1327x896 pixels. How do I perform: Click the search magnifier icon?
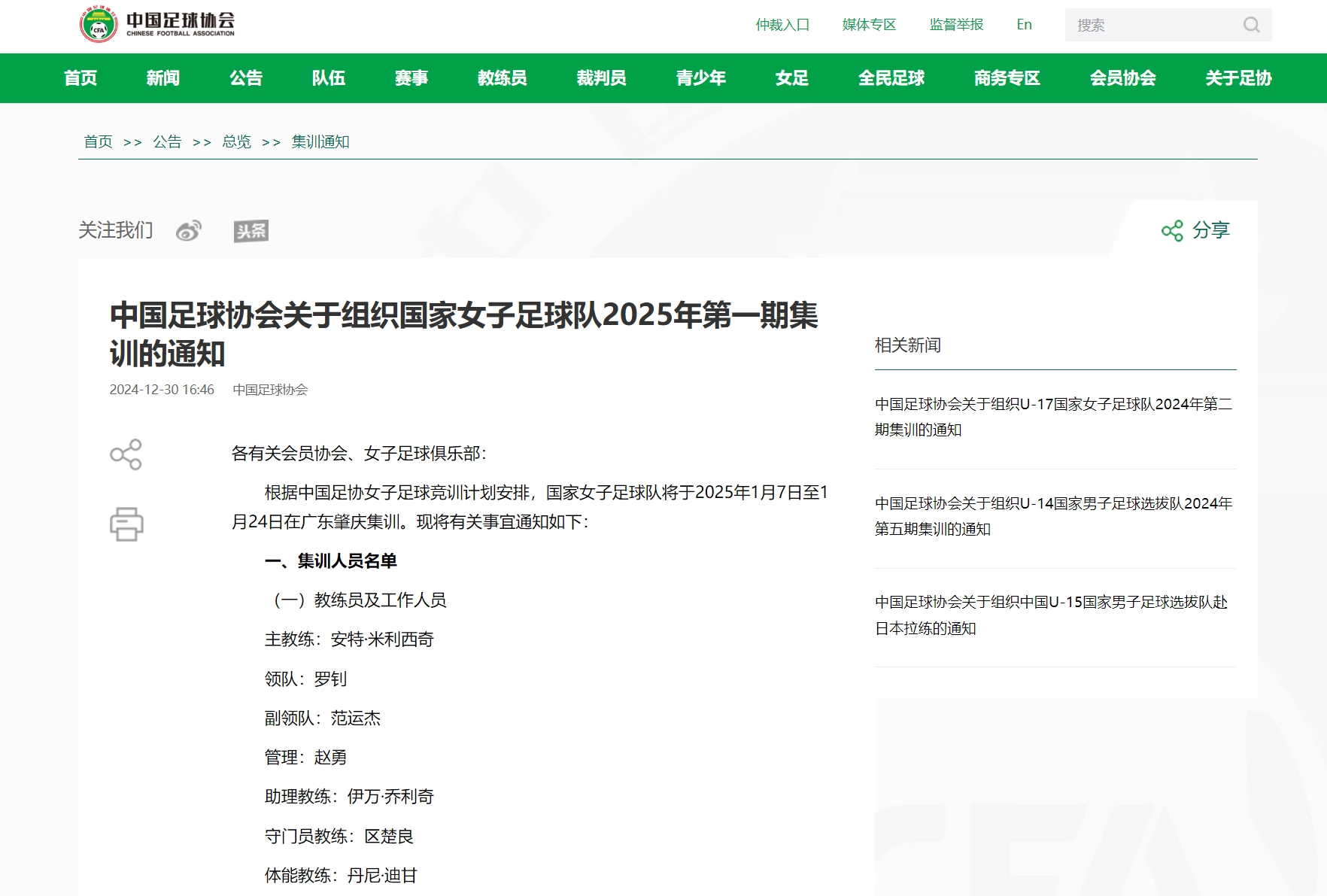1251,24
